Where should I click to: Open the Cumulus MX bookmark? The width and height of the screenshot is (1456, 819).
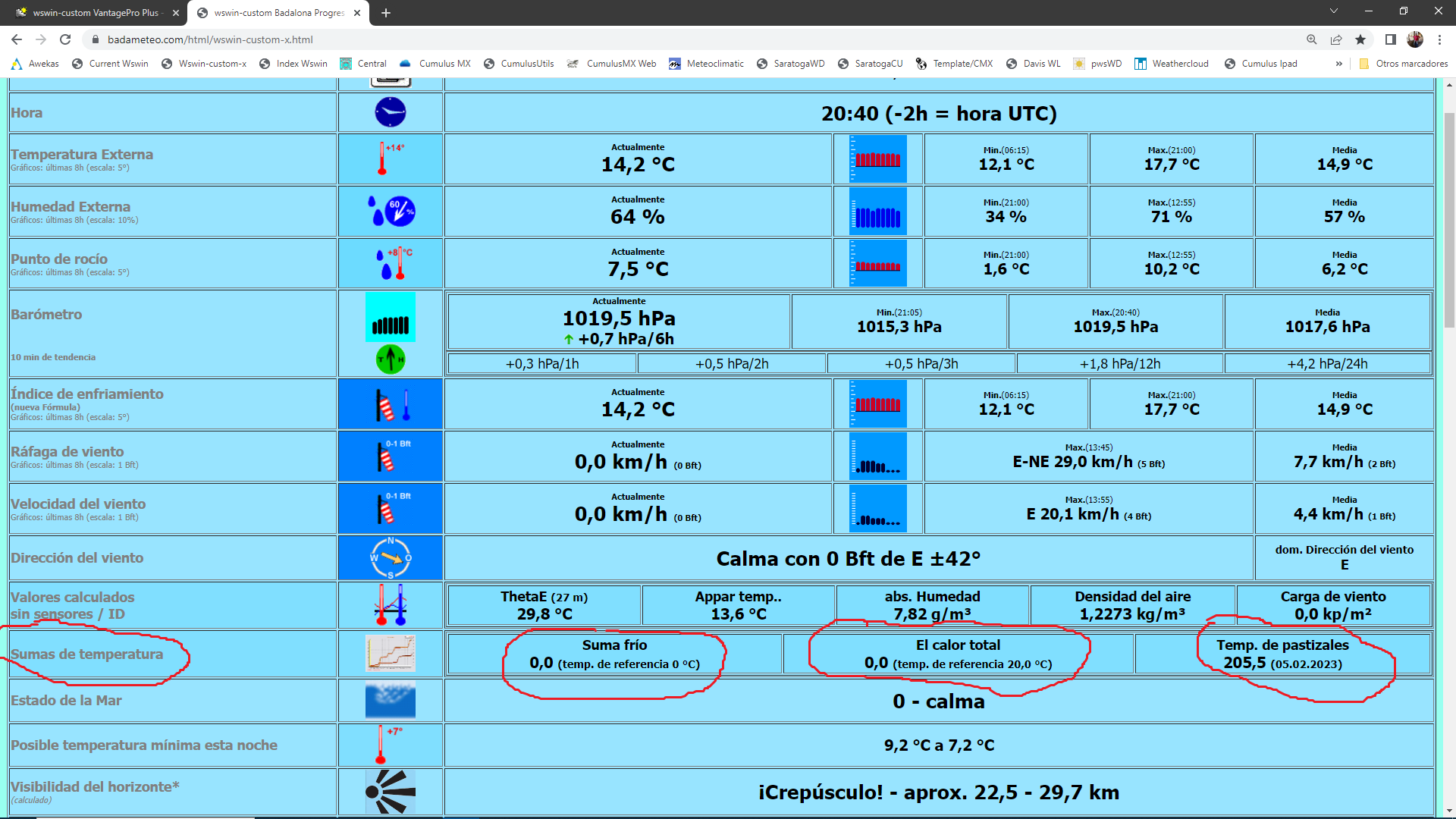(435, 64)
